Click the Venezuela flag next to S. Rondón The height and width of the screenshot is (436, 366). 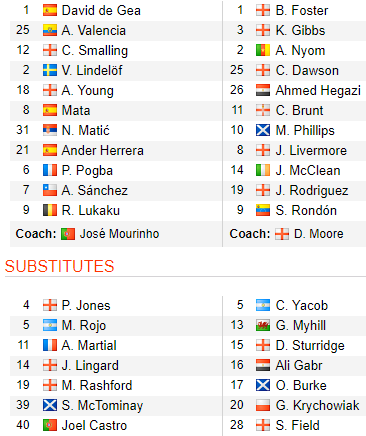click(x=263, y=211)
